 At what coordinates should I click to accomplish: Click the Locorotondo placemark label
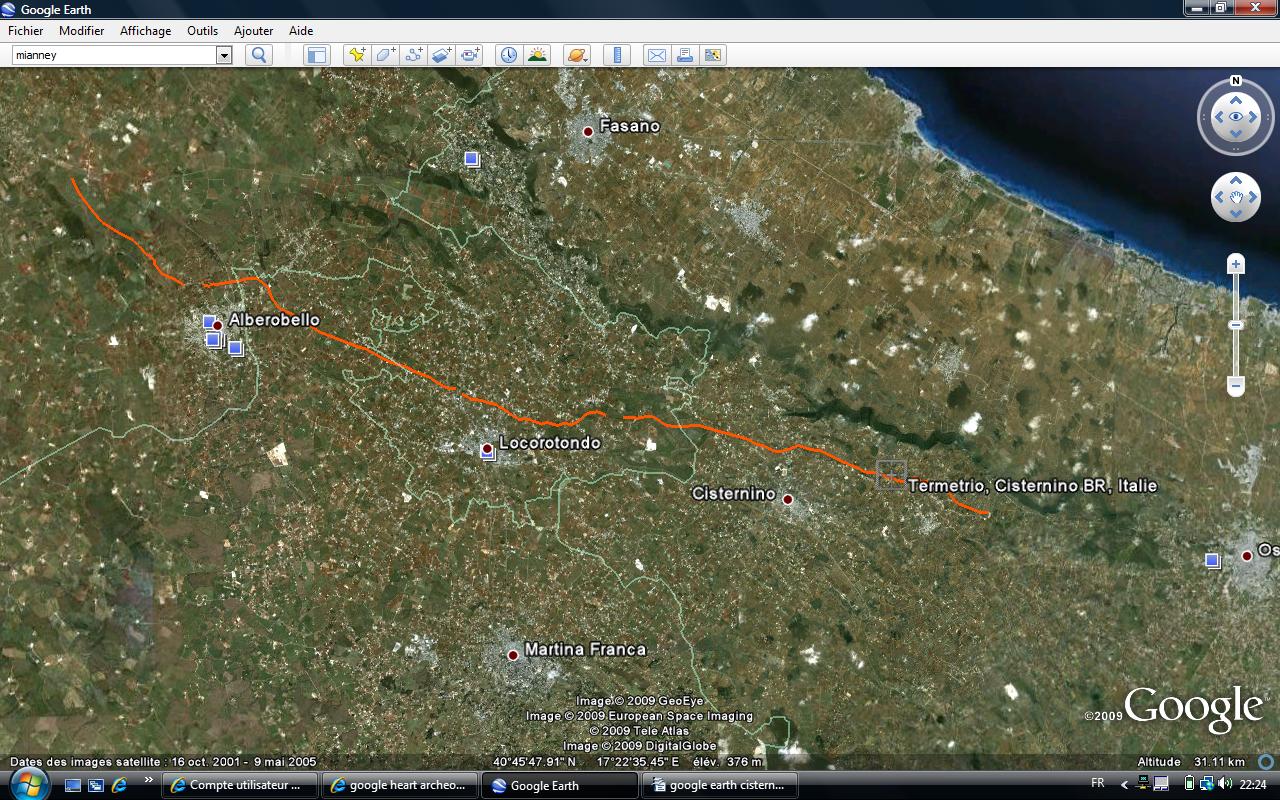click(x=550, y=442)
